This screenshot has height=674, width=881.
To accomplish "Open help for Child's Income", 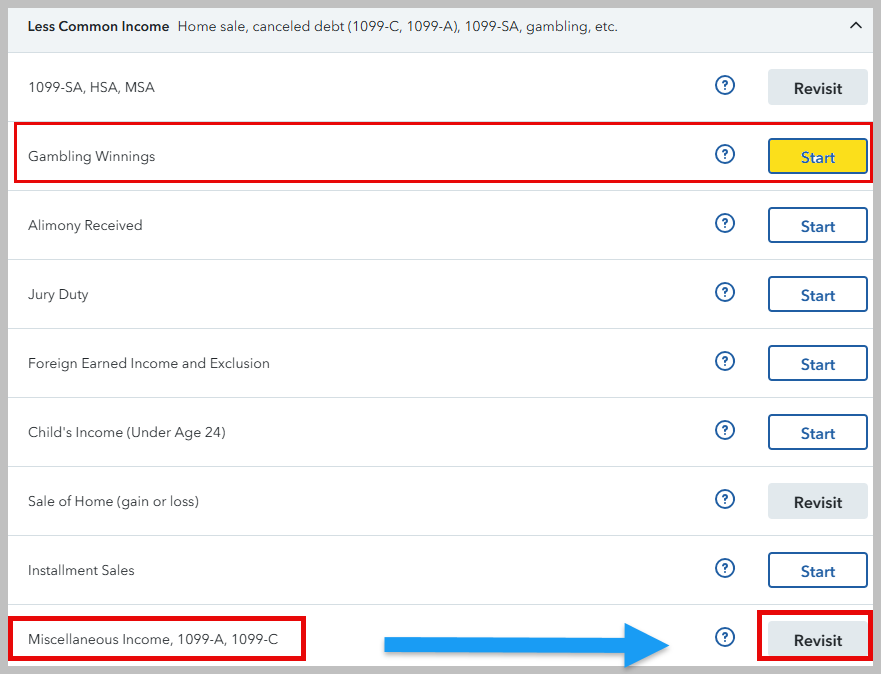I will click(725, 431).
